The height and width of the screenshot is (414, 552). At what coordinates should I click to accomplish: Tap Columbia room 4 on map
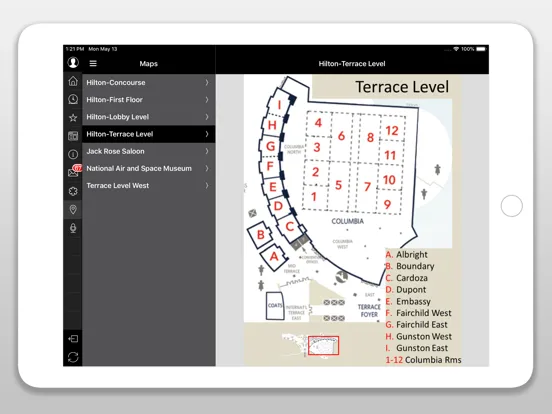point(318,123)
